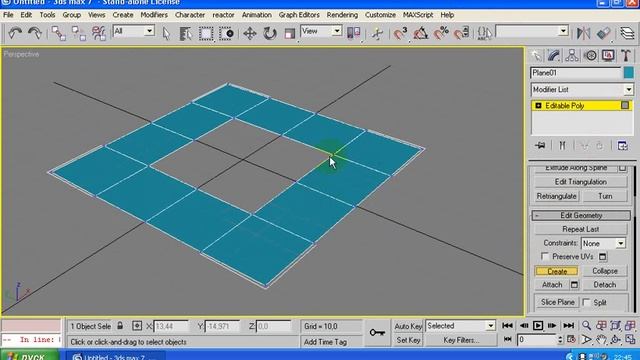Toggle the Create button
Screen dimensions: 640x360
(x=557, y=271)
